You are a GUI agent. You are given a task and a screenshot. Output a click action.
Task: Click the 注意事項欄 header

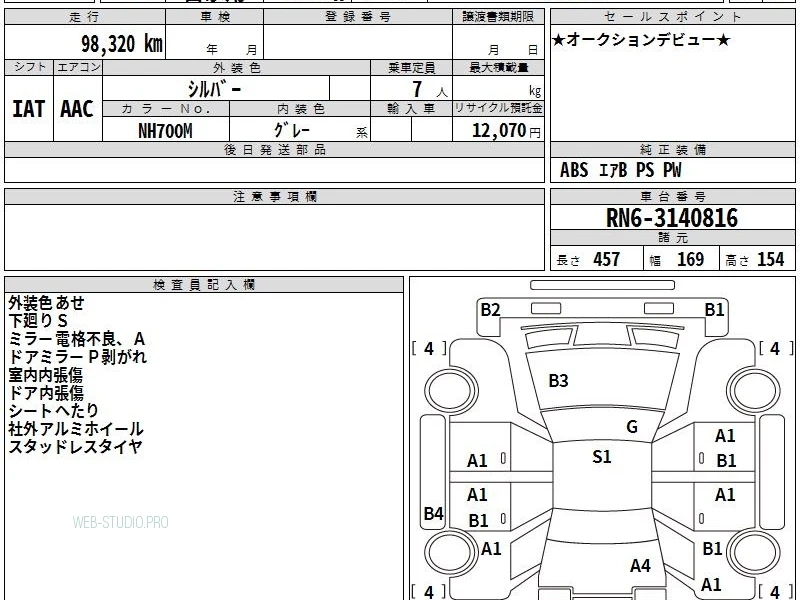(x=274, y=196)
